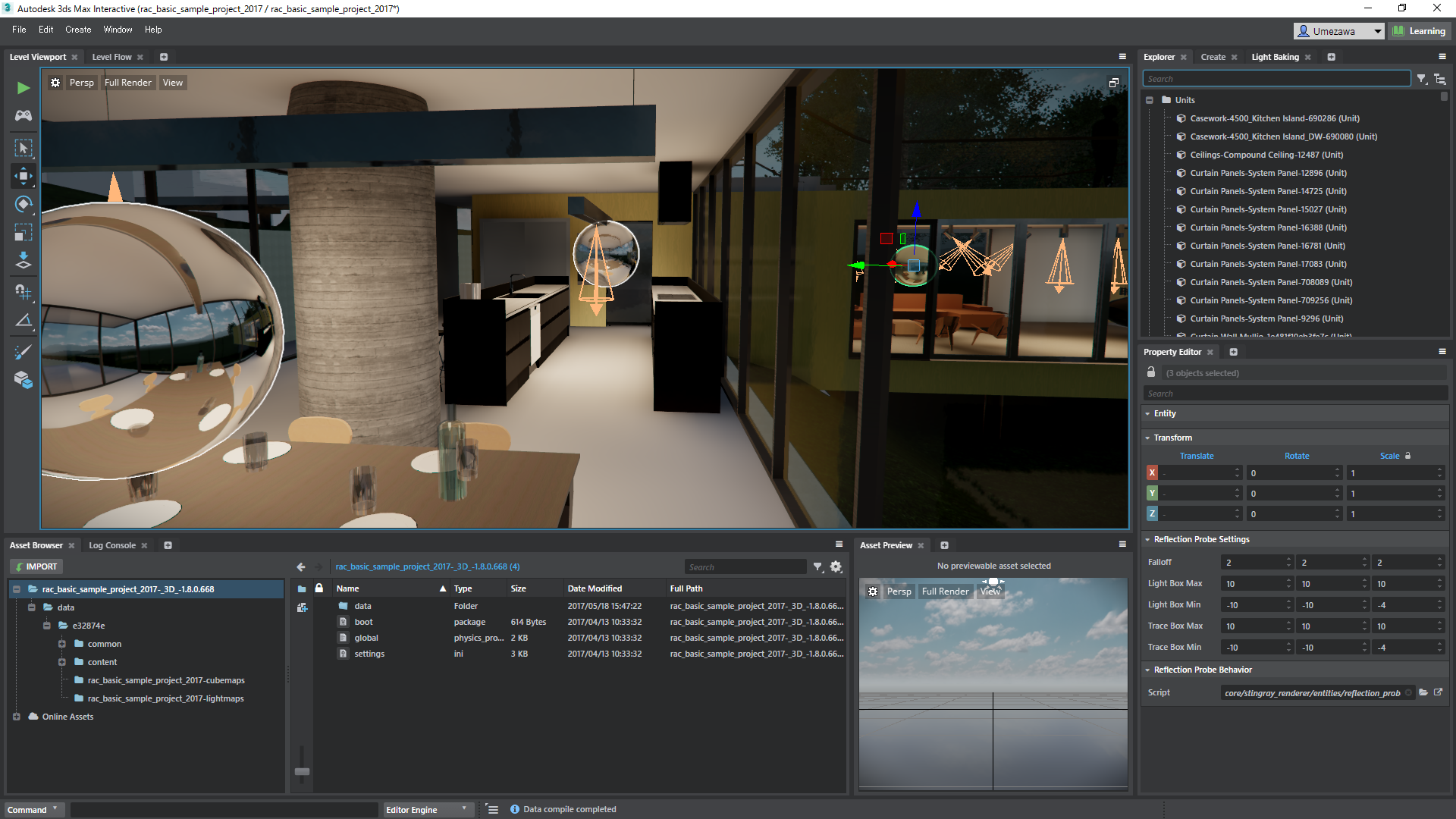Open the script in external editor icon

tap(1438, 692)
